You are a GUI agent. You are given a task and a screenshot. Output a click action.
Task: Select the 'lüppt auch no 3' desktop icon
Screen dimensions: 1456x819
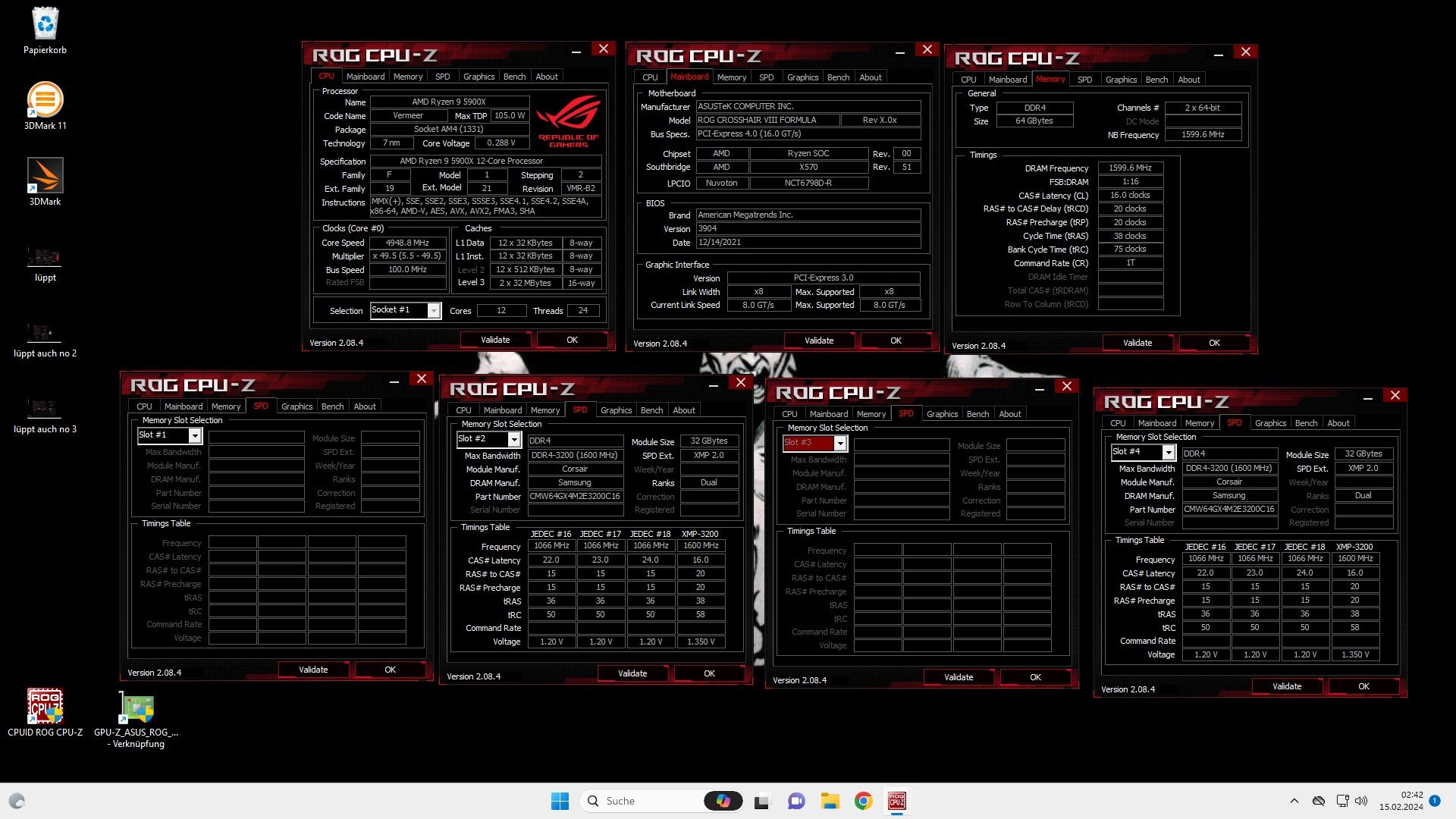point(45,409)
